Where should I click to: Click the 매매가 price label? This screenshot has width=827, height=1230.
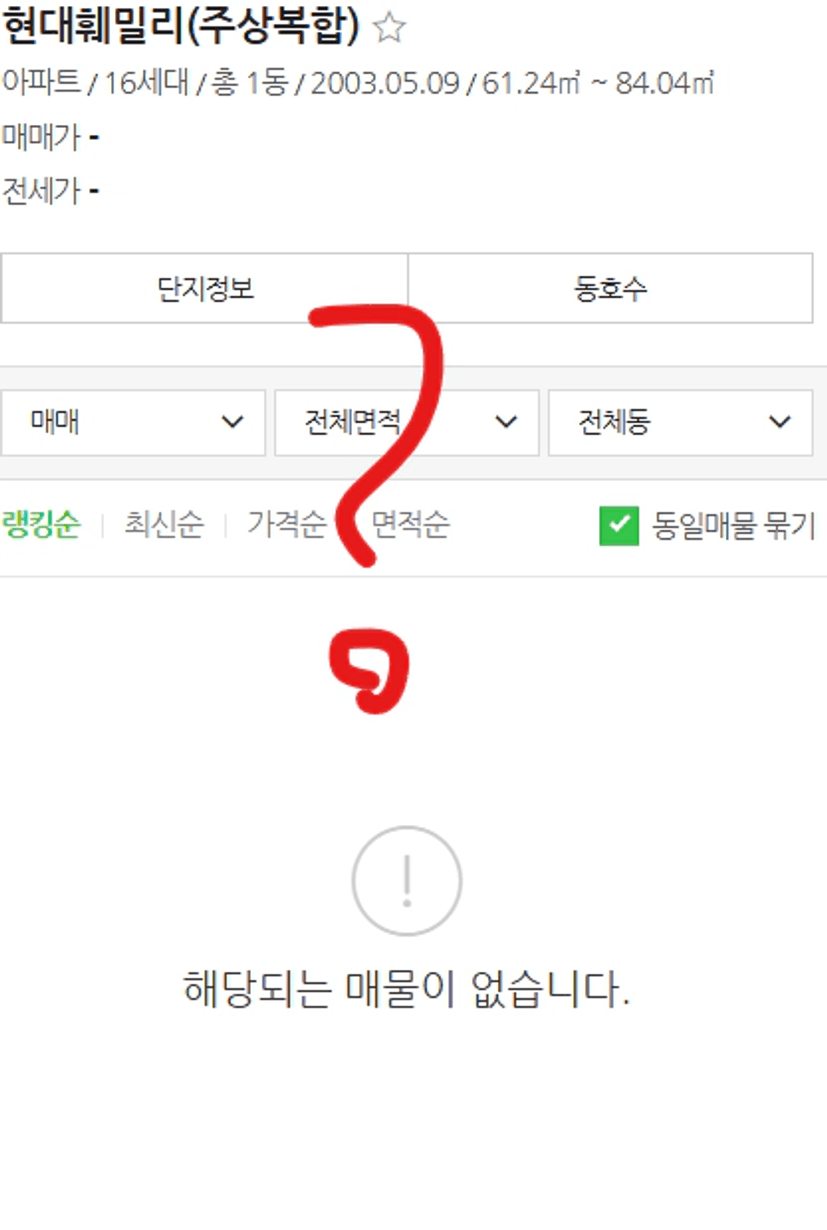tap(41, 136)
